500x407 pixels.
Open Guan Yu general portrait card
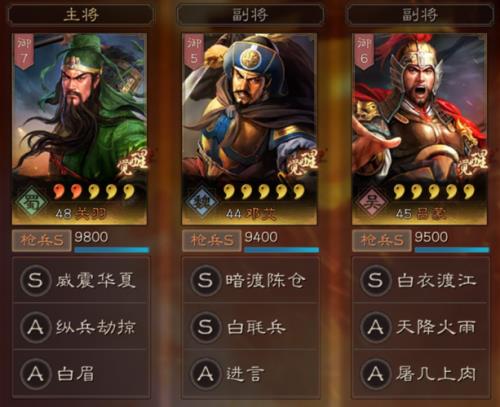point(79,129)
